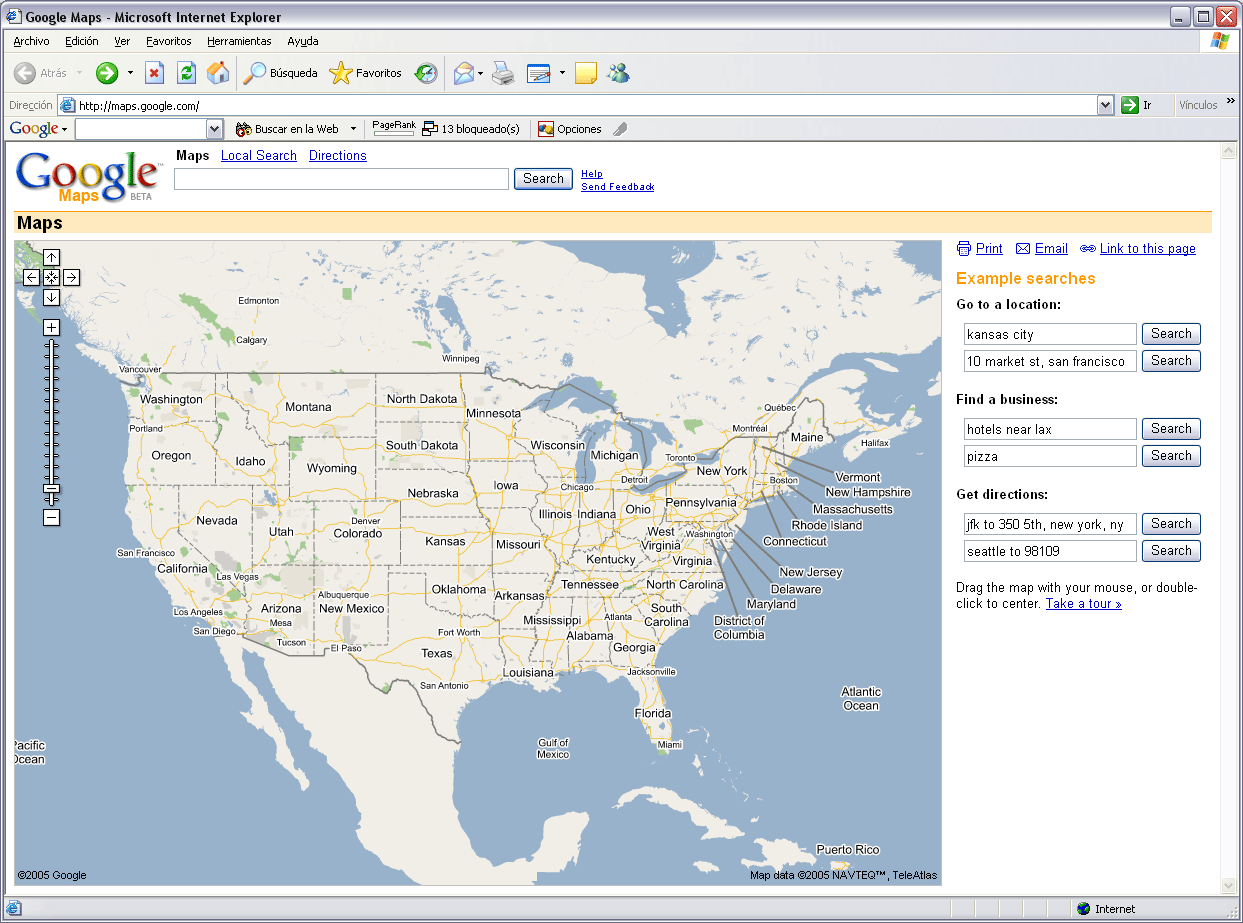The height and width of the screenshot is (923, 1243).
Task: Click the Vínculos links bar label
Action: coord(1198,105)
